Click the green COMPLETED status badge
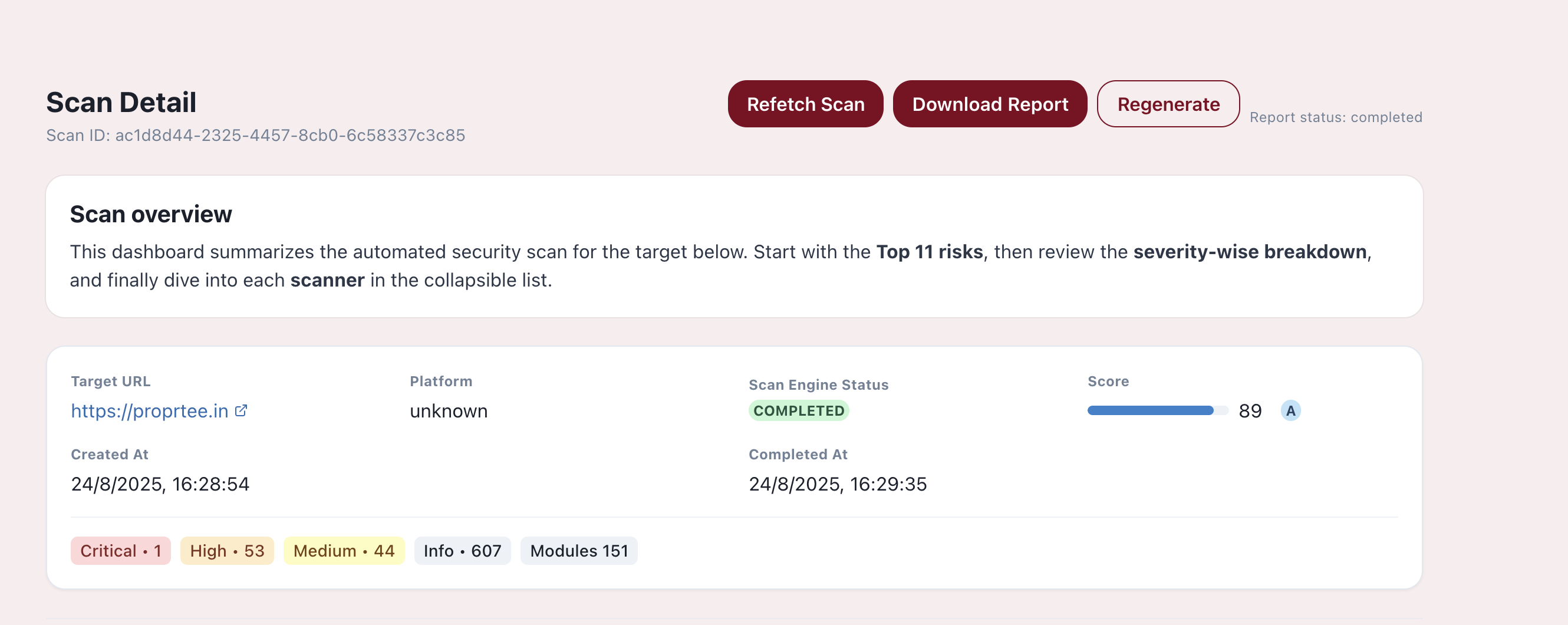 click(798, 411)
